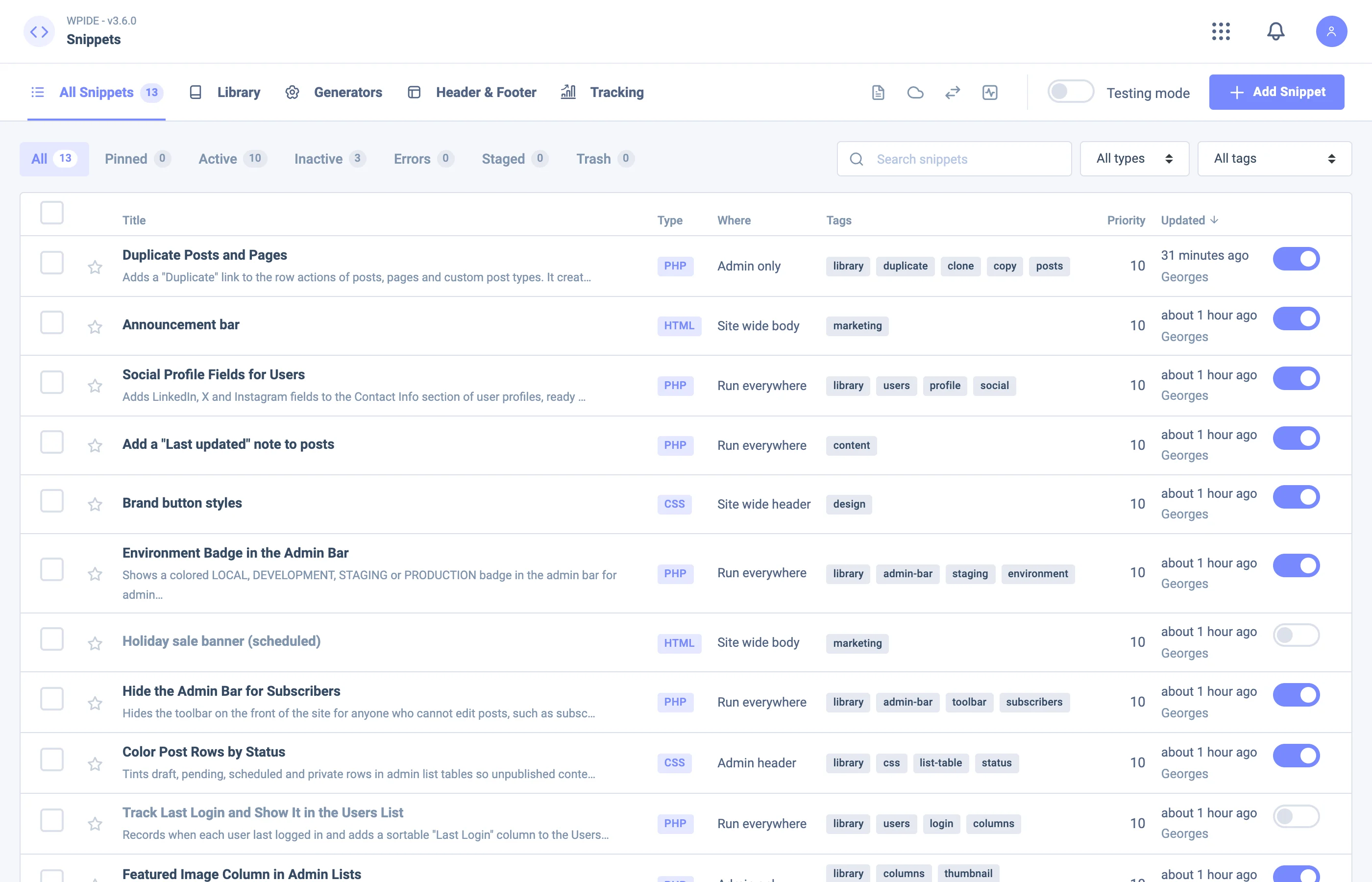Open the All types dropdown
1372x882 pixels.
(x=1134, y=159)
